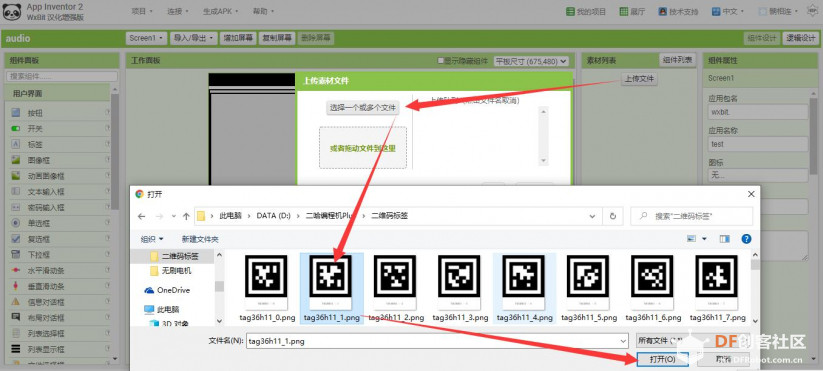Select the 无刷电机 folder in navigation pane

(x=170, y=271)
